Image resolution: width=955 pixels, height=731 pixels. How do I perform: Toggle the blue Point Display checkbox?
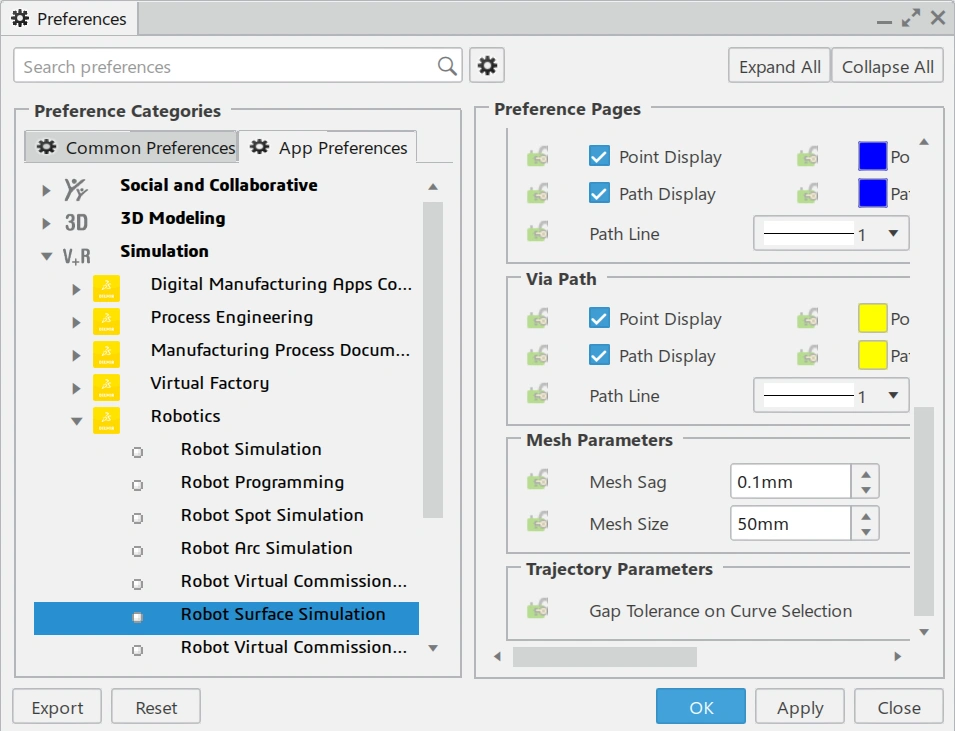coord(599,157)
